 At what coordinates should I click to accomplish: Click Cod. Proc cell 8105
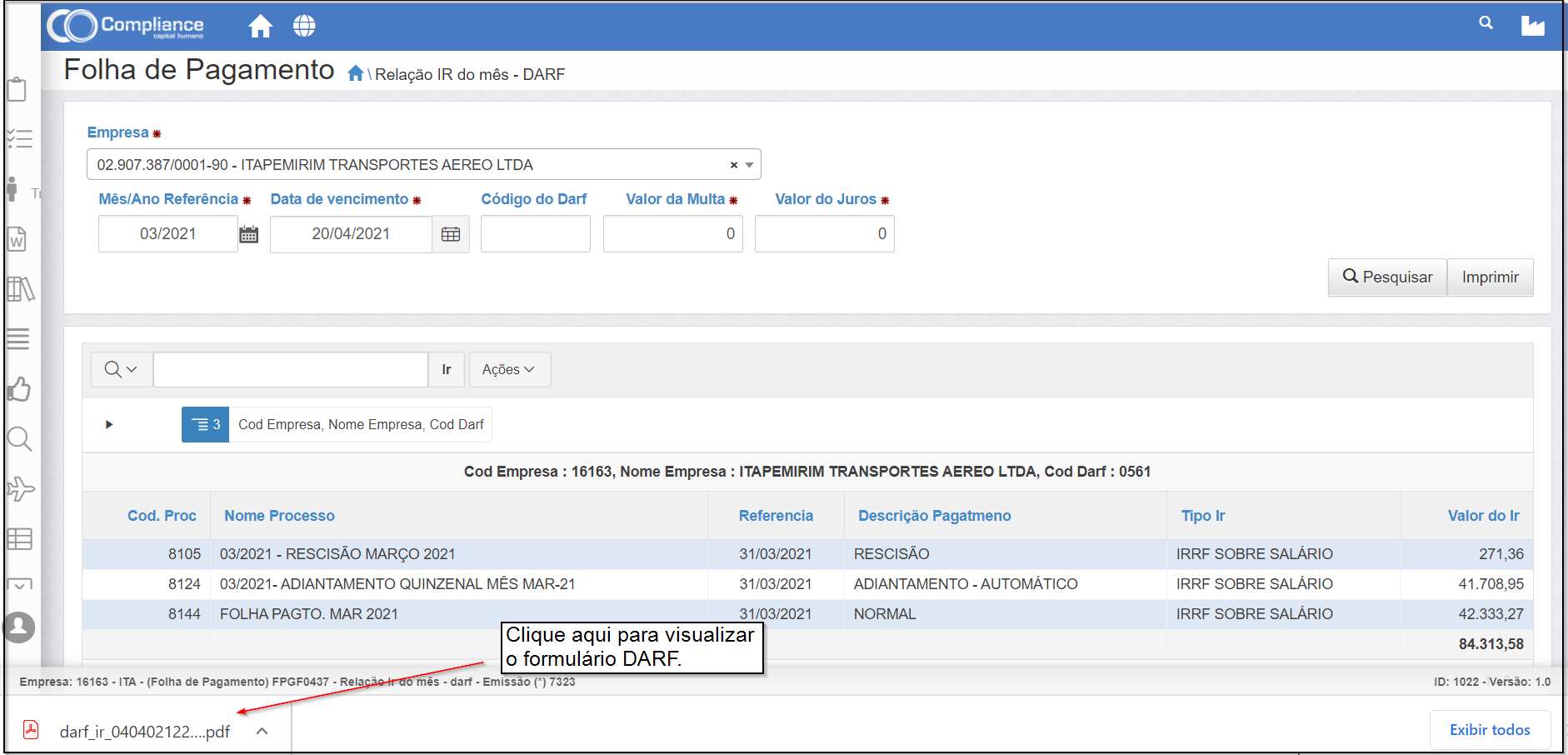(184, 554)
